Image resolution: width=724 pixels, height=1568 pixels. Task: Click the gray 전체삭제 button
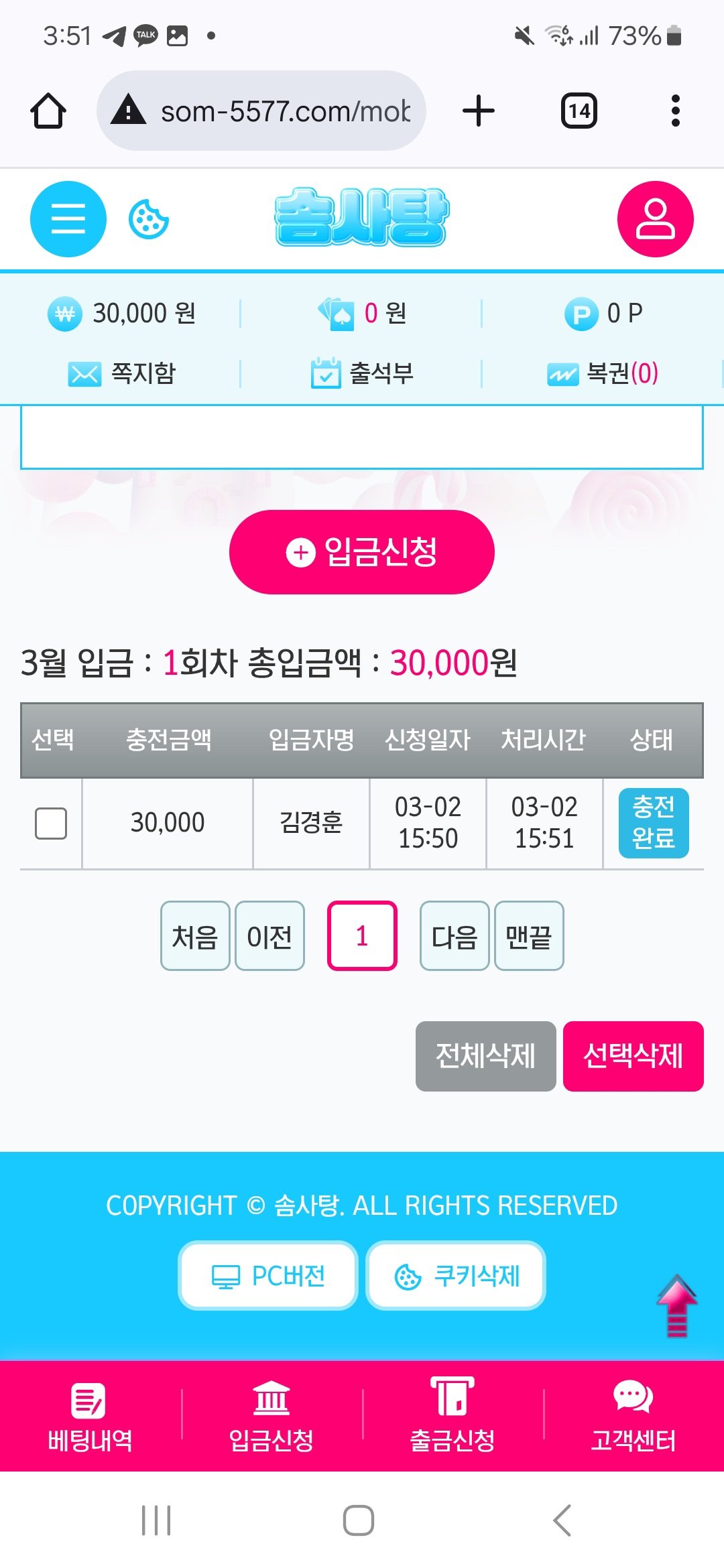(x=485, y=1056)
